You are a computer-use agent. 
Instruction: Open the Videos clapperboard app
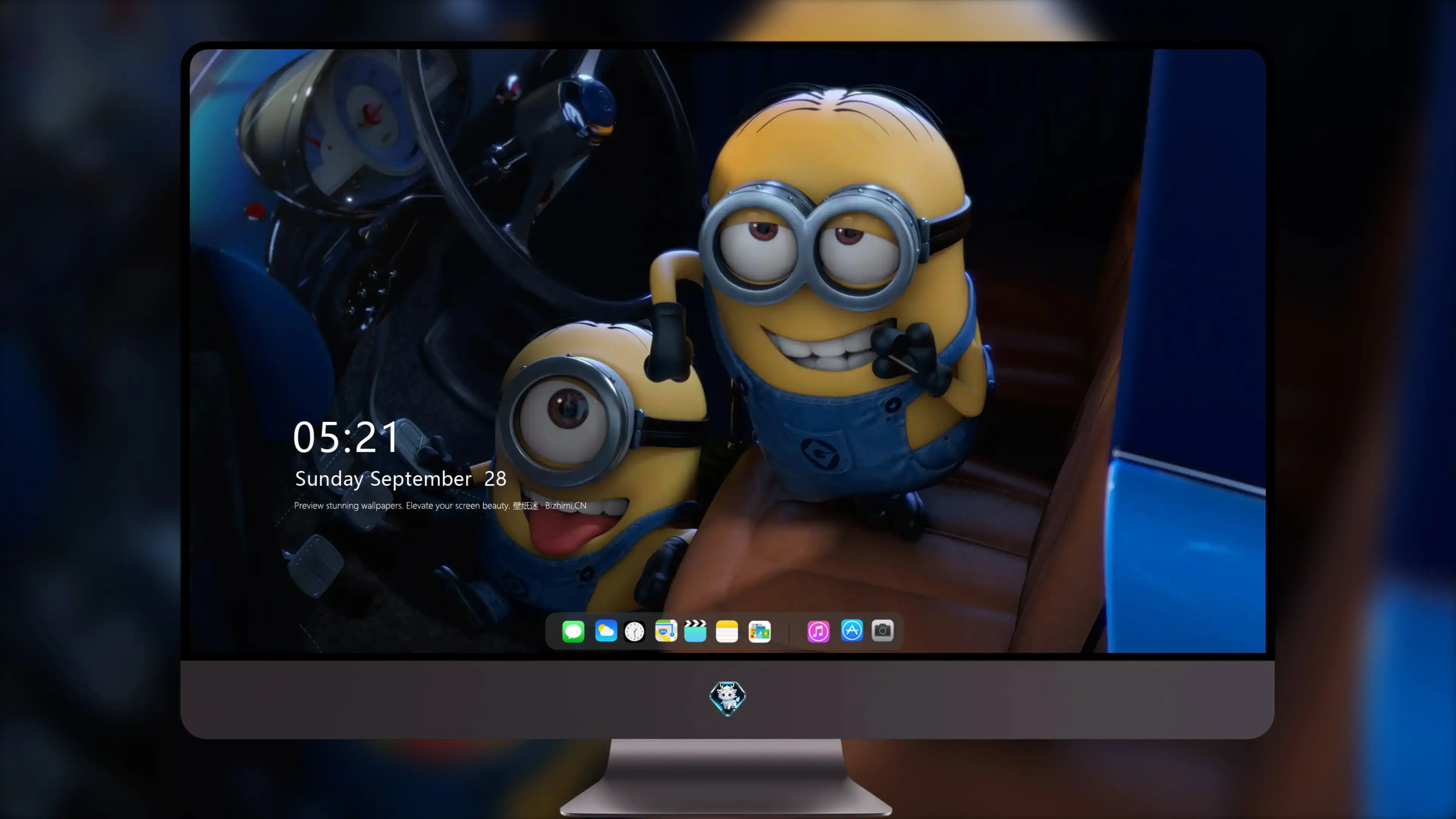click(x=695, y=631)
